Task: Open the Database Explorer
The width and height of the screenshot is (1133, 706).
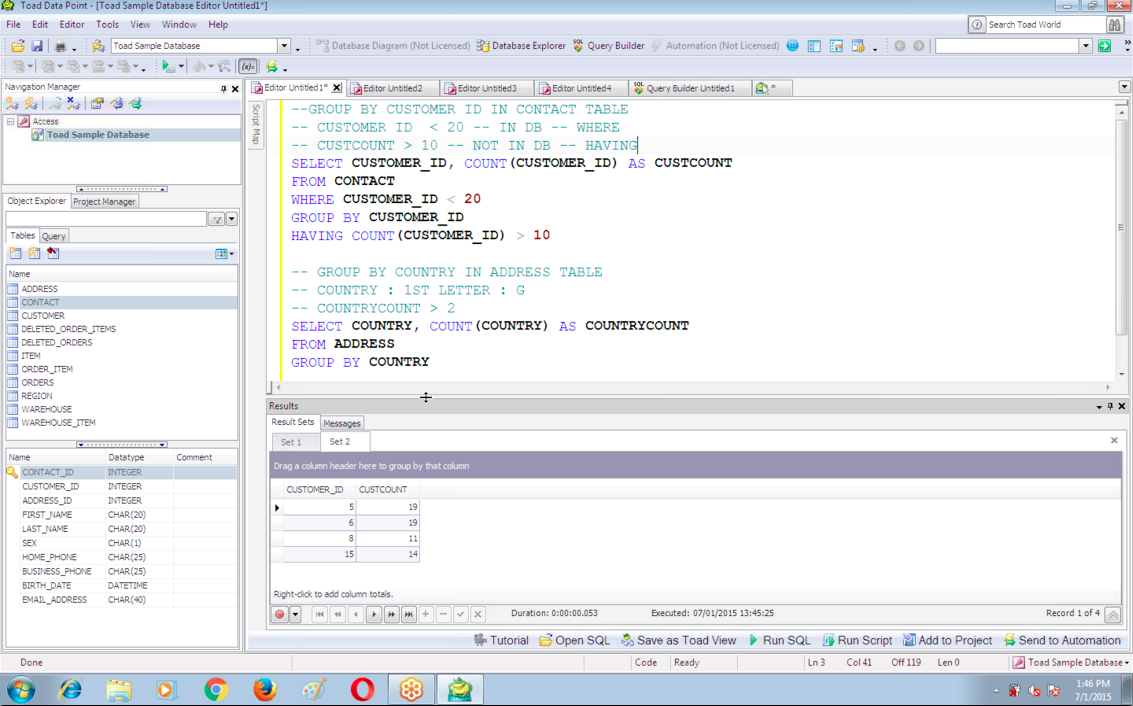Action: pyautogui.click(x=521, y=46)
